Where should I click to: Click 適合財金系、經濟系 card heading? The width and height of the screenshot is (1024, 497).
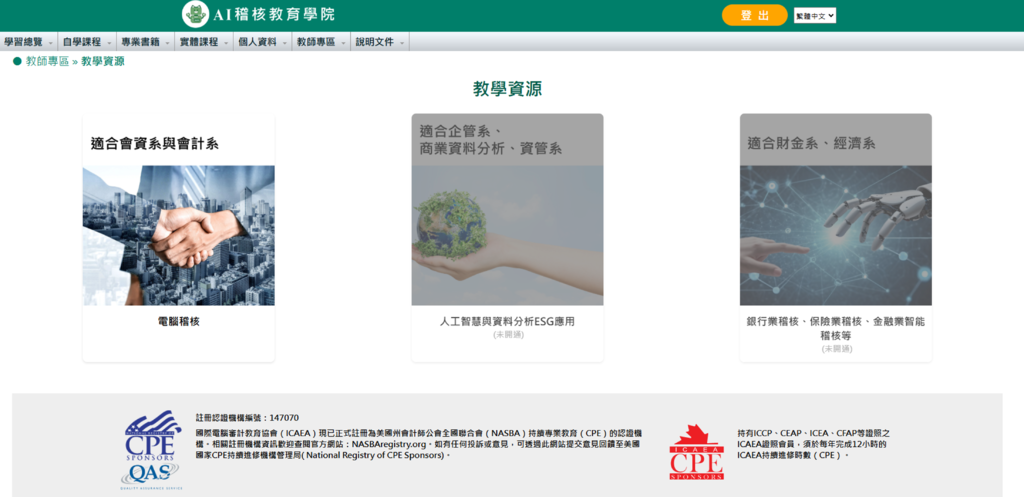[x=811, y=144]
